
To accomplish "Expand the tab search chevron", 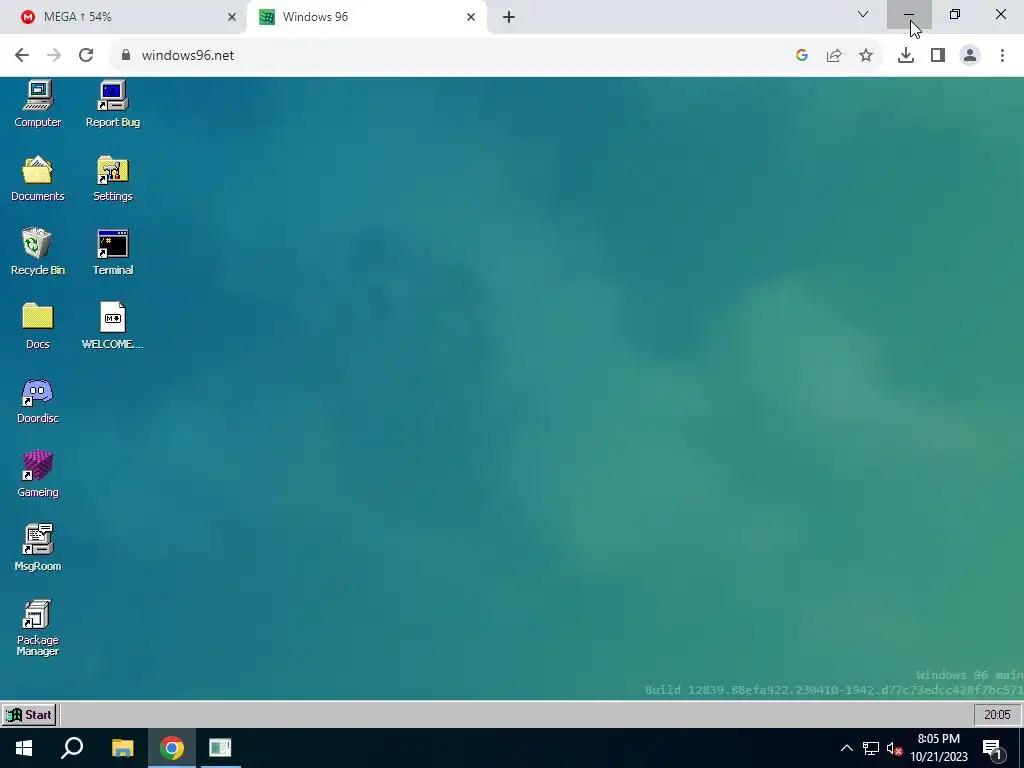I will [x=863, y=14].
